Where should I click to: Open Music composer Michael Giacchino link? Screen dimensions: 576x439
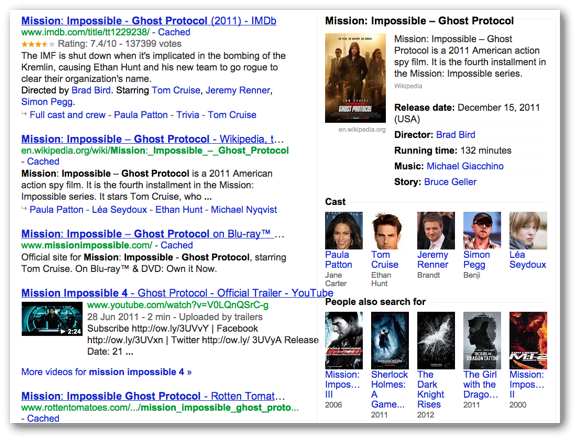(x=465, y=166)
